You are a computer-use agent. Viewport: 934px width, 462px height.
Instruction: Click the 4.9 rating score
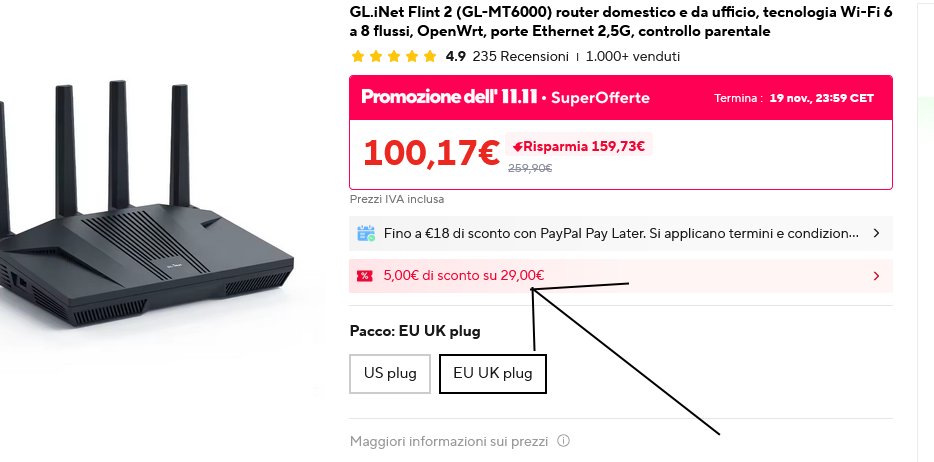click(456, 57)
